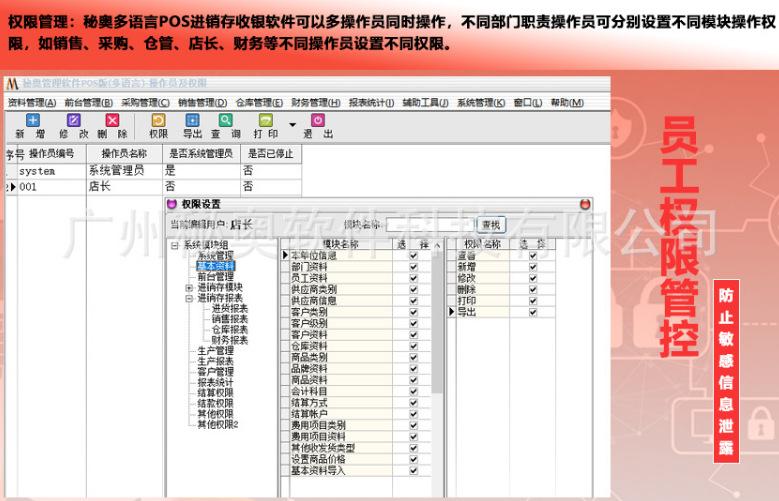
Task: Click the 修改 row in permission list
Action: point(501,278)
